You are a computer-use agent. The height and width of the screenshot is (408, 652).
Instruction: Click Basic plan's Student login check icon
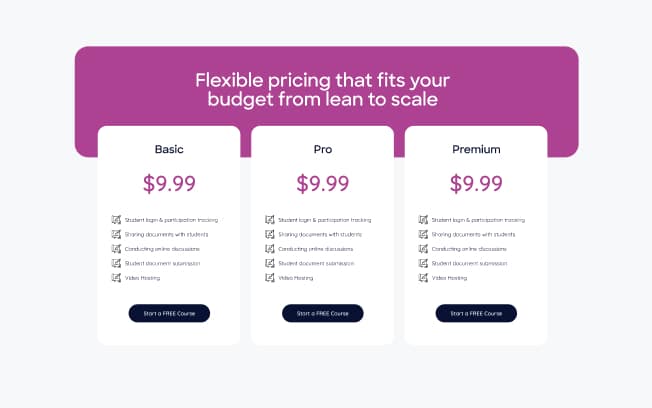pos(116,220)
